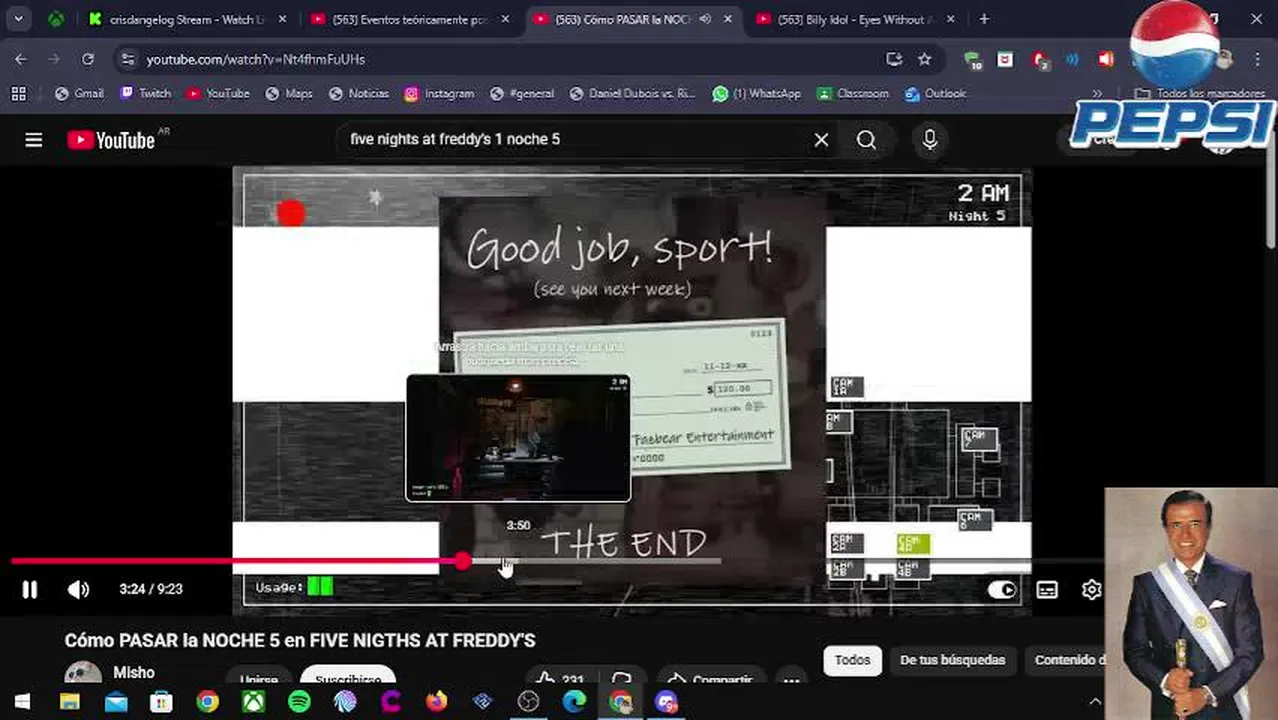
Task: Open the #general bookmark
Action: coord(522,93)
